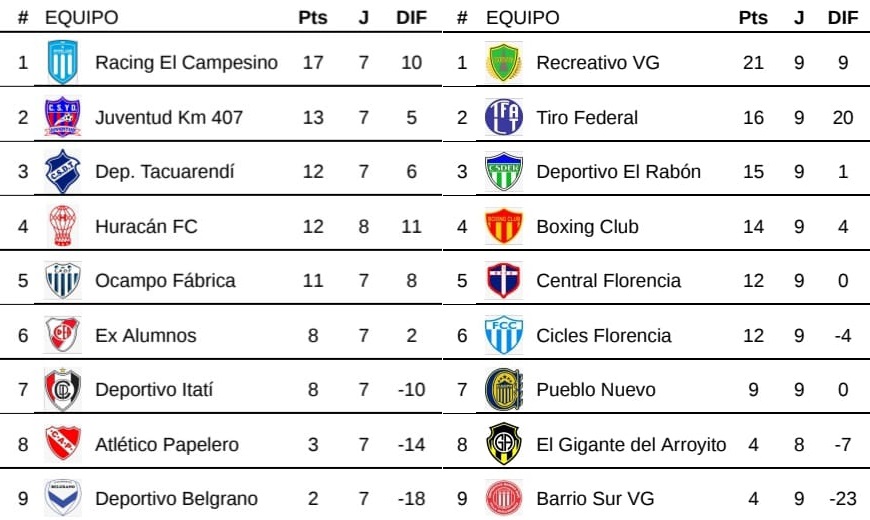
Task: Select the Tiro Federal round badge
Action: coord(503,117)
